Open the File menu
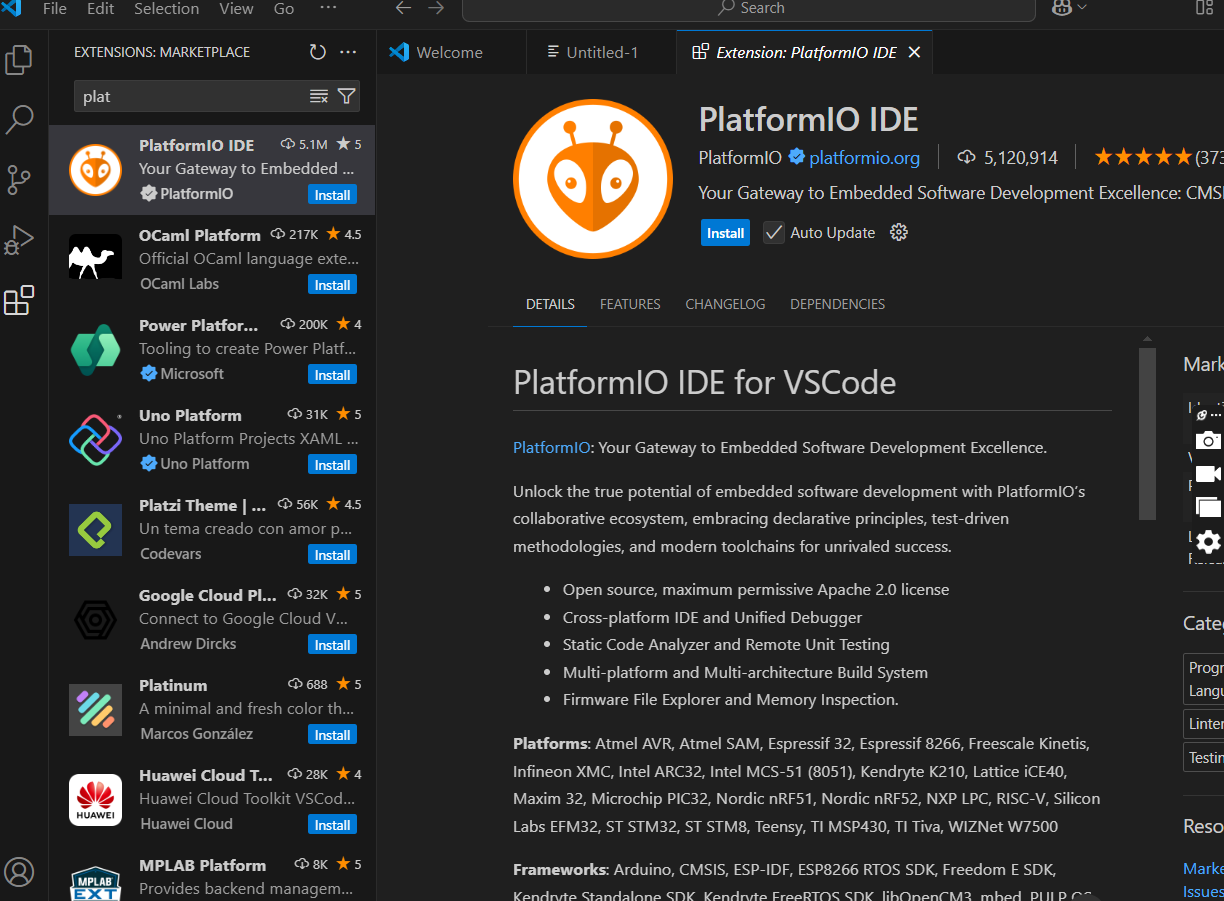 point(55,8)
